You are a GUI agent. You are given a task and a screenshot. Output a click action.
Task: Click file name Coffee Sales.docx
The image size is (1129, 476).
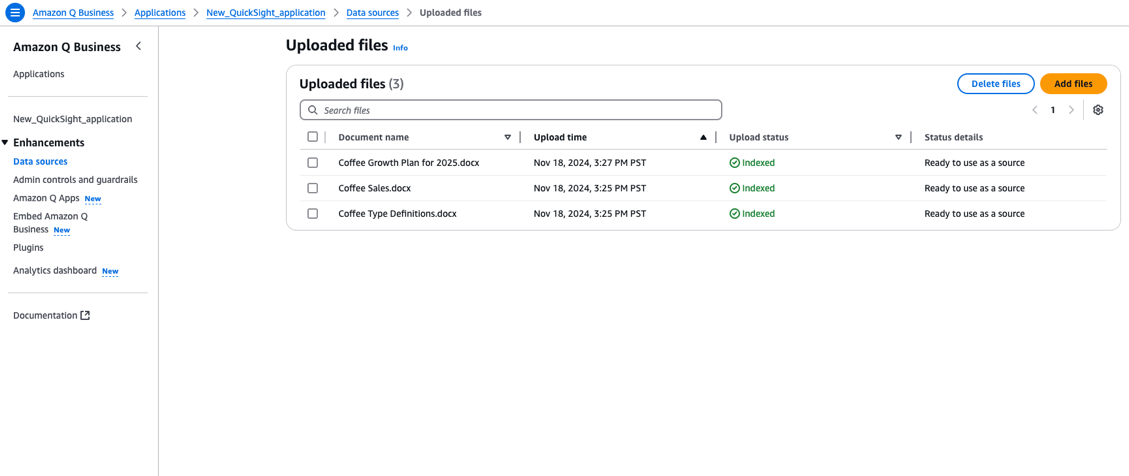point(374,188)
